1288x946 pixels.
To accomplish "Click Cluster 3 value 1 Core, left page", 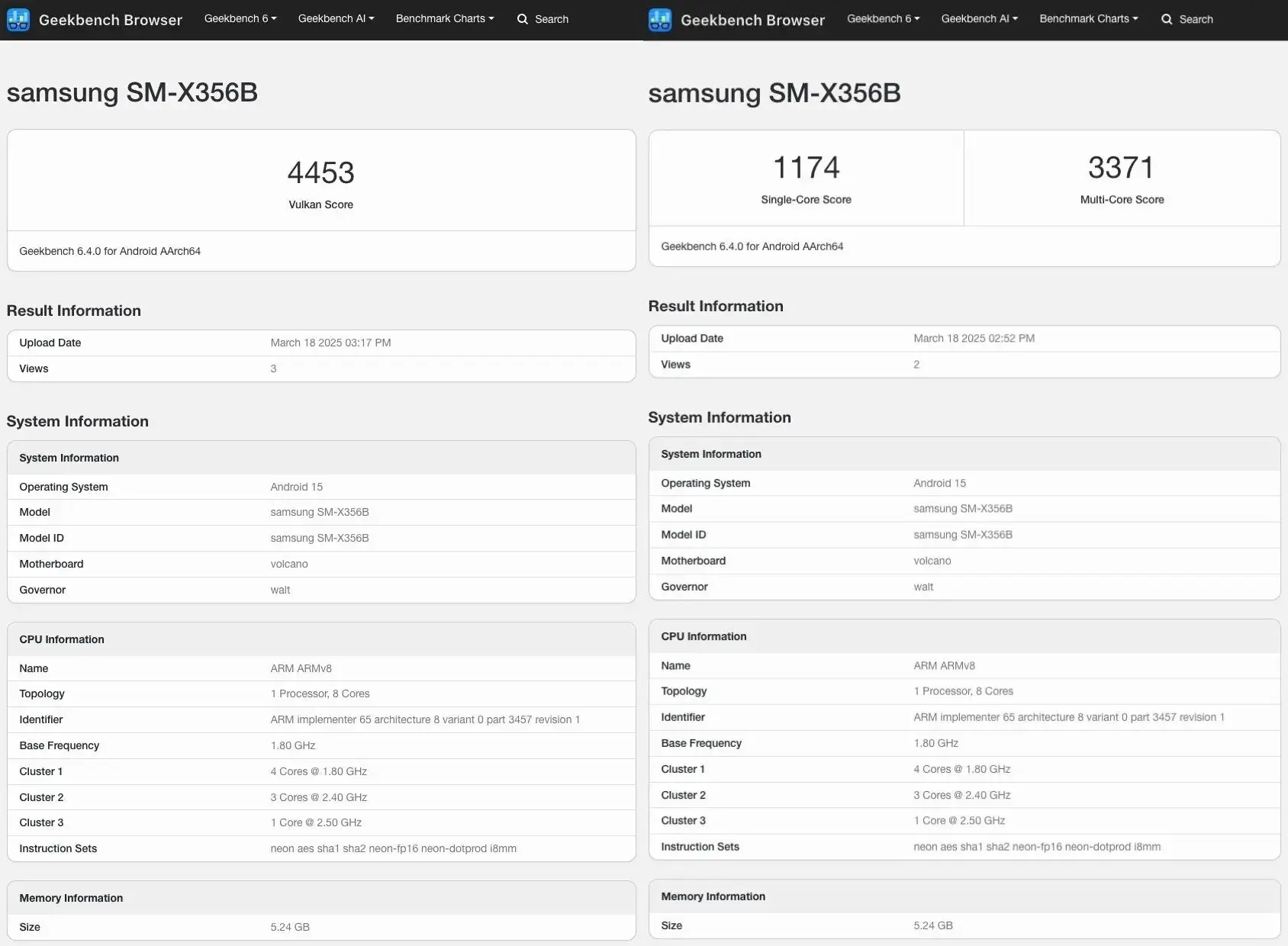I will (316, 823).
